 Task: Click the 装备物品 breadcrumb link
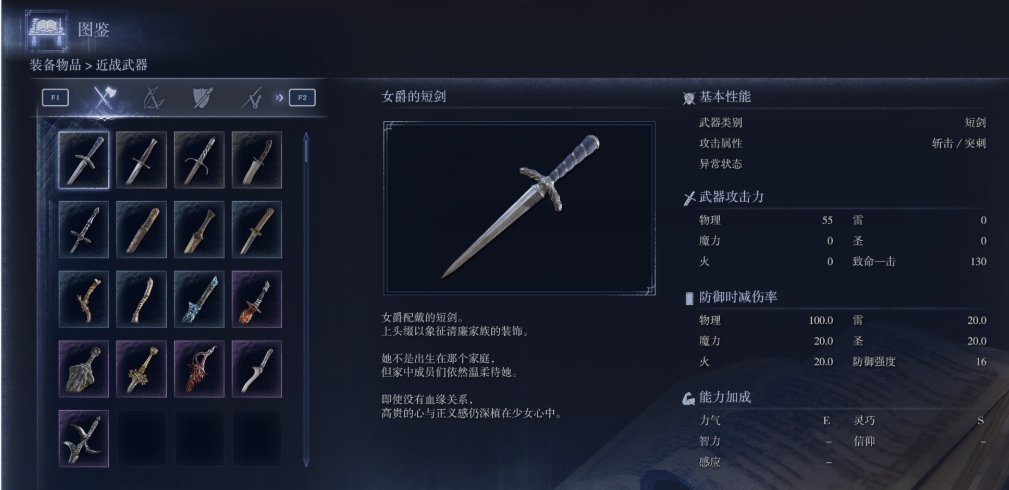(x=55, y=65)
